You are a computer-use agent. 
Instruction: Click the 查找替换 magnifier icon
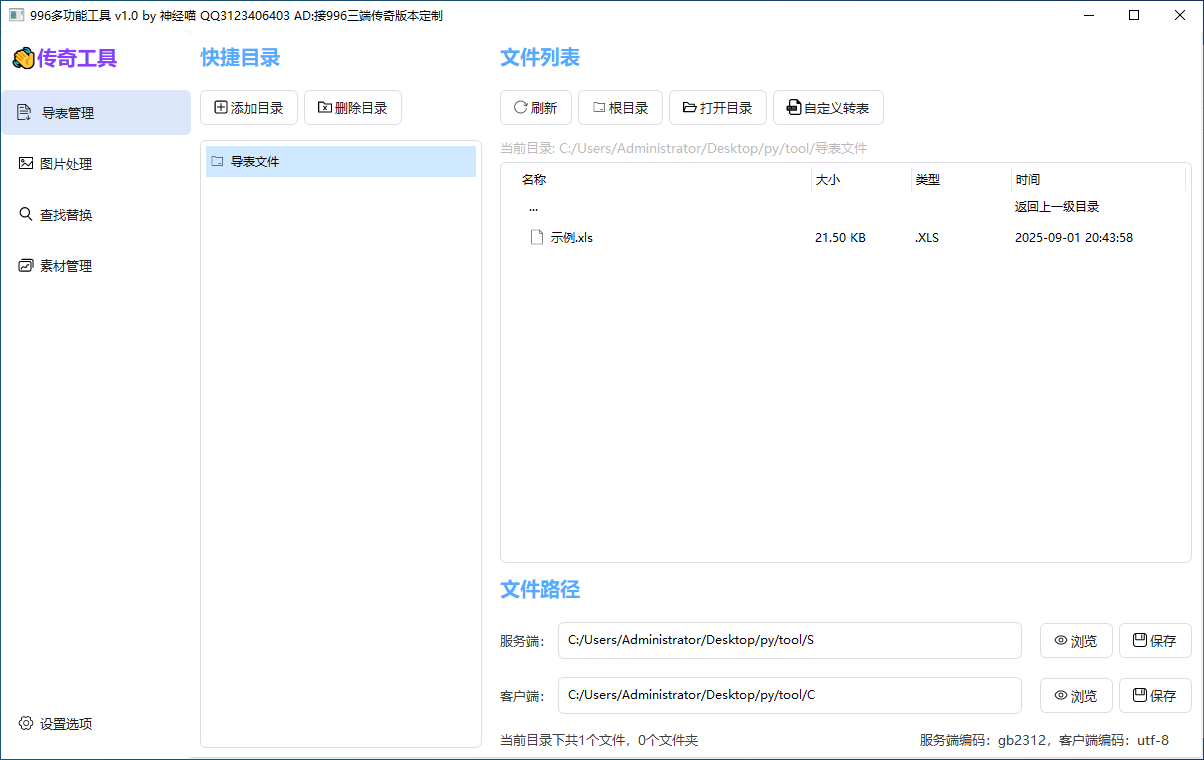pos(26,214)
